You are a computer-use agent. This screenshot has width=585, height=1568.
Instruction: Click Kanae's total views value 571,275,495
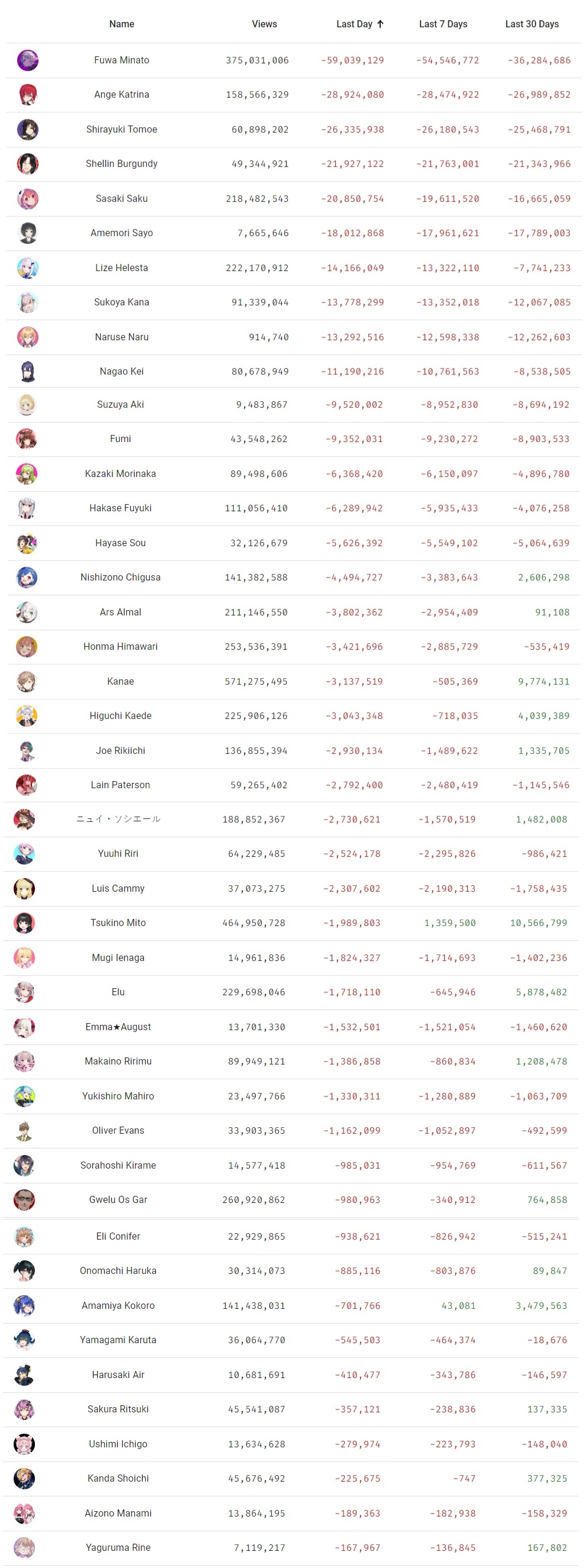pos(256,682)
